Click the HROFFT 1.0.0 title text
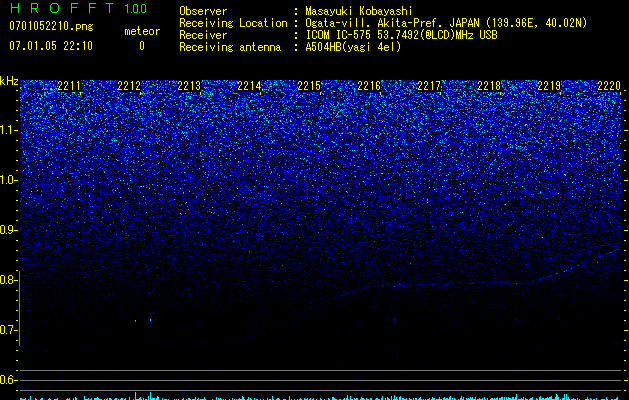This screenshot has width=629, height=400. (79, 8)
